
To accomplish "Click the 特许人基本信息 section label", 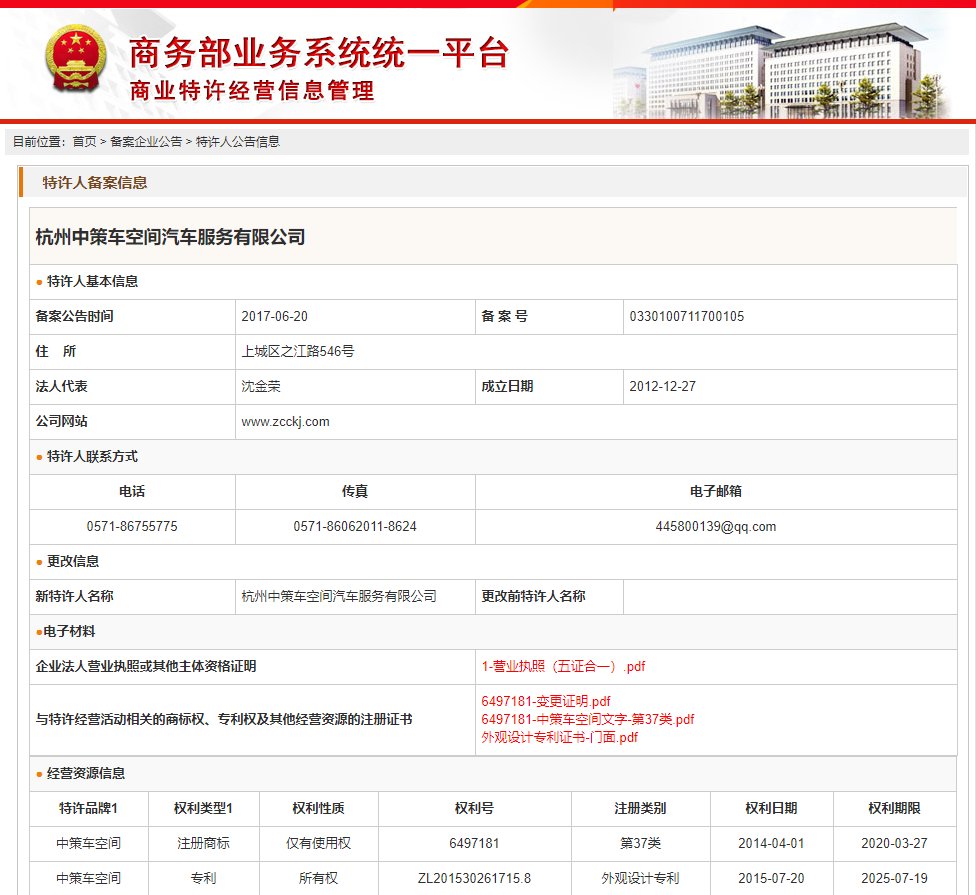I will [x=92, y=281].
